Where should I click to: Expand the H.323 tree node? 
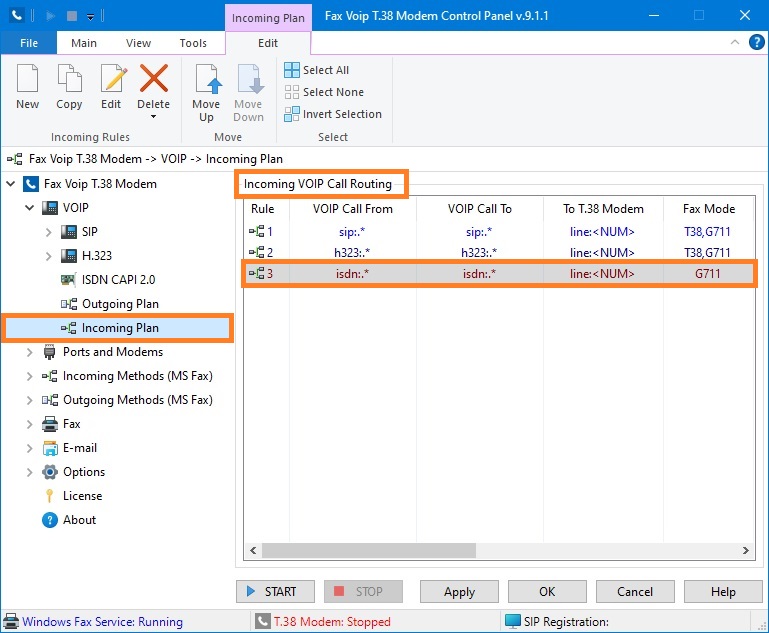tap(49, 256)
